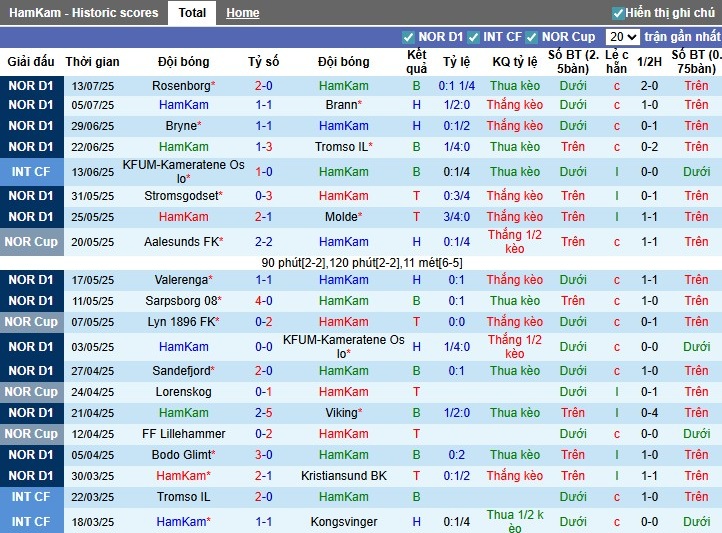722x533 pixels.
Task: Click the 1/2H column header
Action: (x=649, y=62)
